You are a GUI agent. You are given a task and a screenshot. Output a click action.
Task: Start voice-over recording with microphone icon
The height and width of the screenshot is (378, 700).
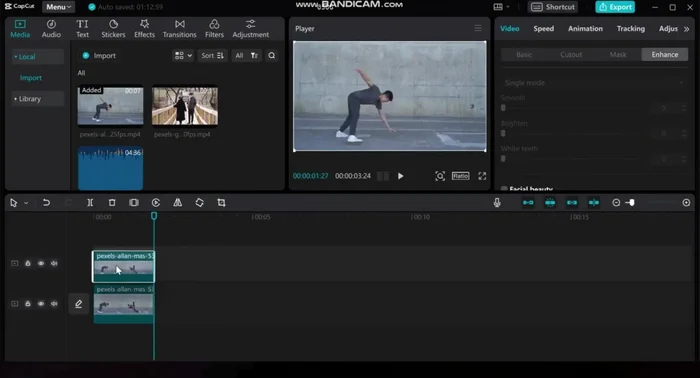497,203
